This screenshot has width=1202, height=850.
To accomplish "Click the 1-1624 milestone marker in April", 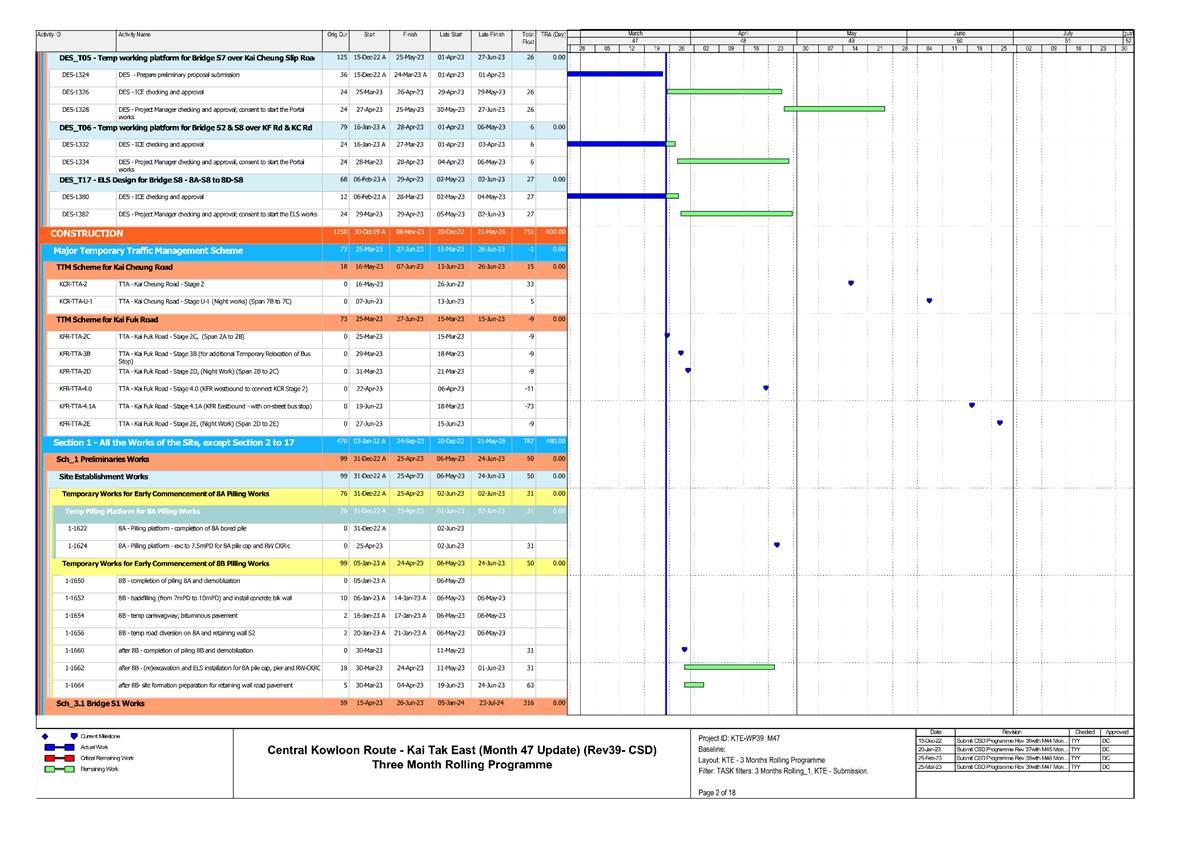I will [777, 545].
